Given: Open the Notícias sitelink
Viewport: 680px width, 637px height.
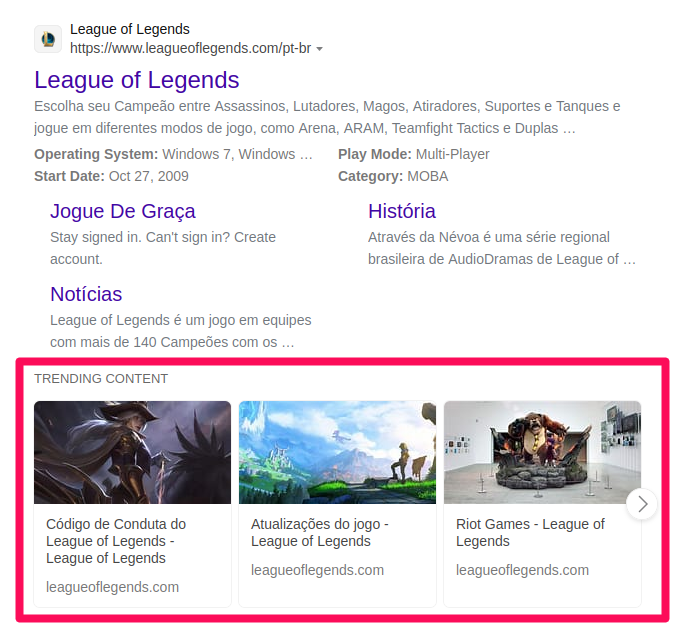Looking at the screenshot, I should click(86, 294).
